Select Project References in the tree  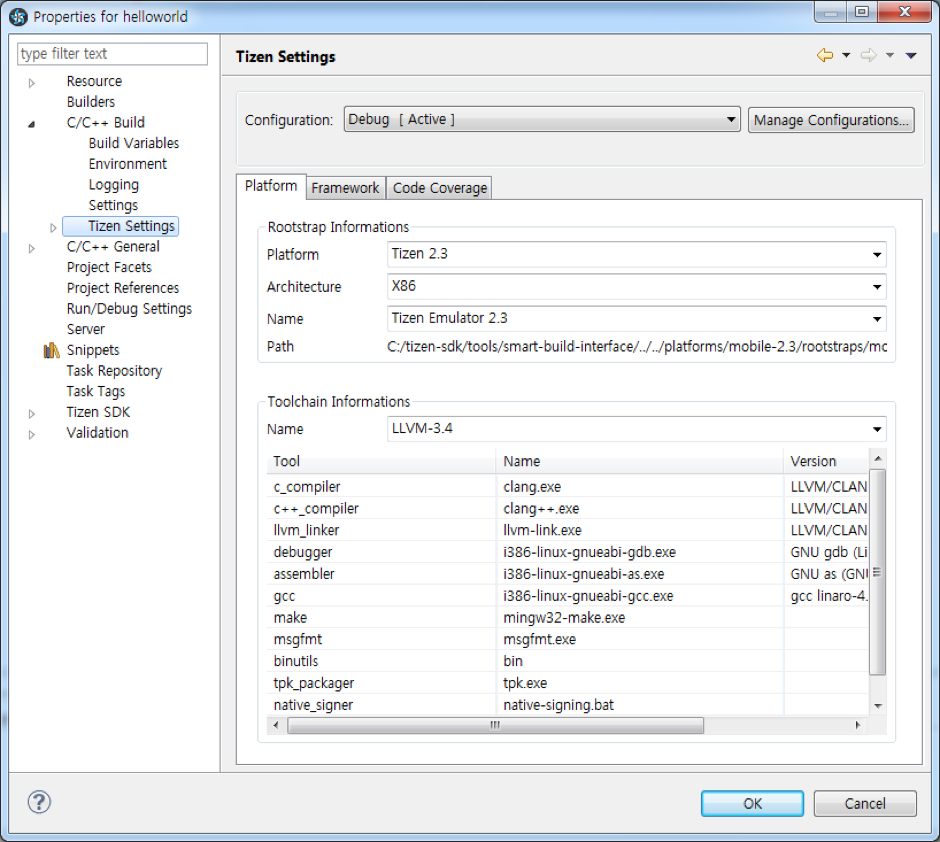point(123,288)
